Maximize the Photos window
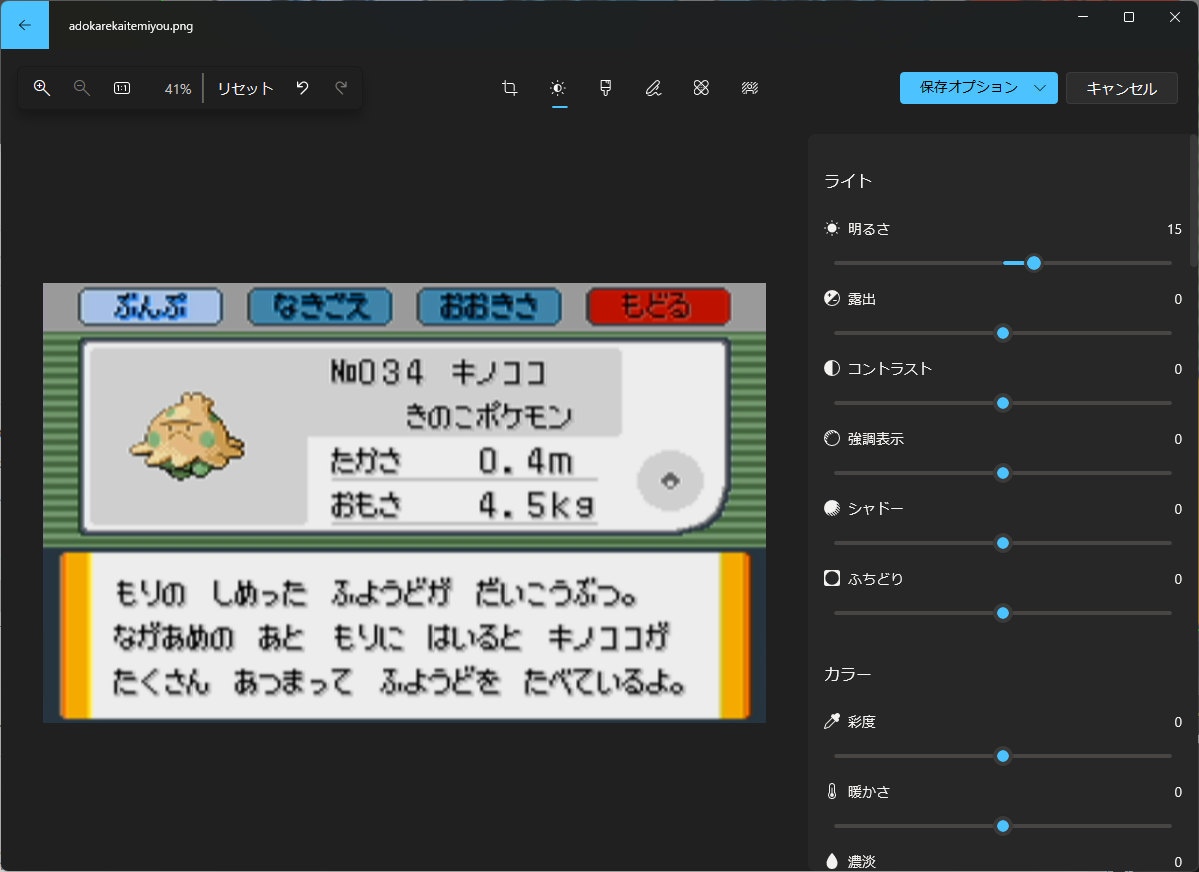 point(1129,17)
